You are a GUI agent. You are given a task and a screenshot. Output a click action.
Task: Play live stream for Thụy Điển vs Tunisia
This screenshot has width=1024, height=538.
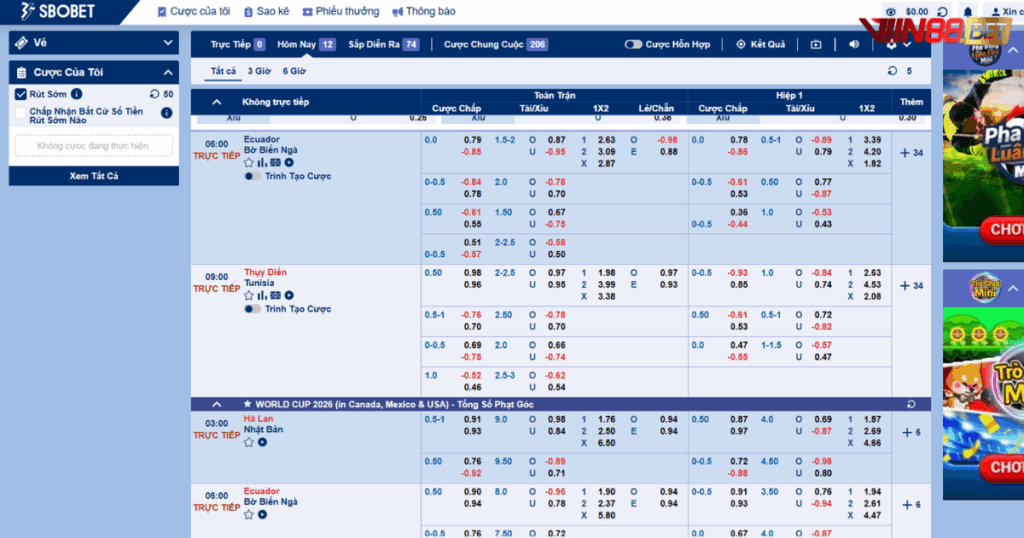coord(289,295)
